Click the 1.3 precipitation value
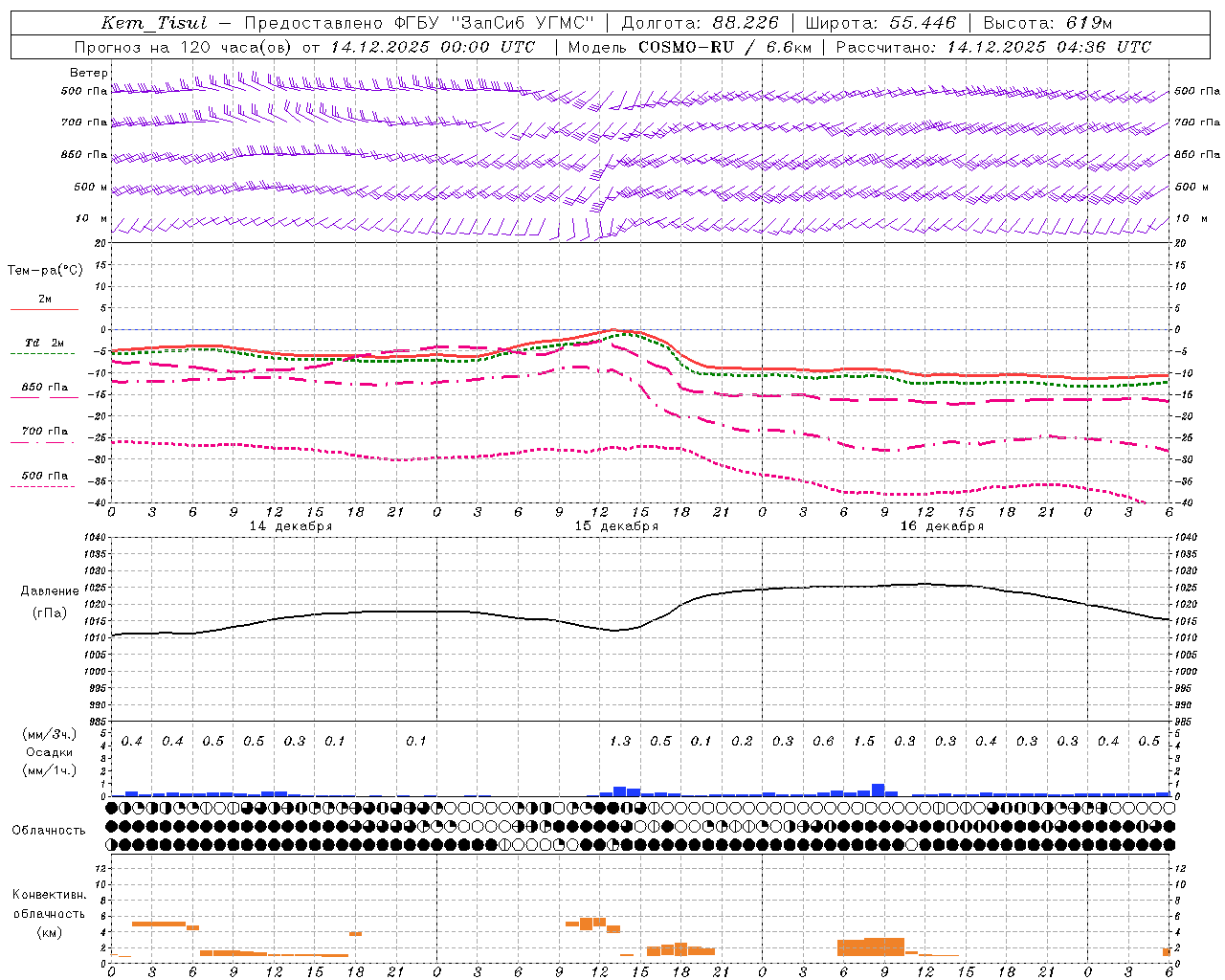Image resolution: width=1225 pixels, height=980 pixels. (620, 741)
